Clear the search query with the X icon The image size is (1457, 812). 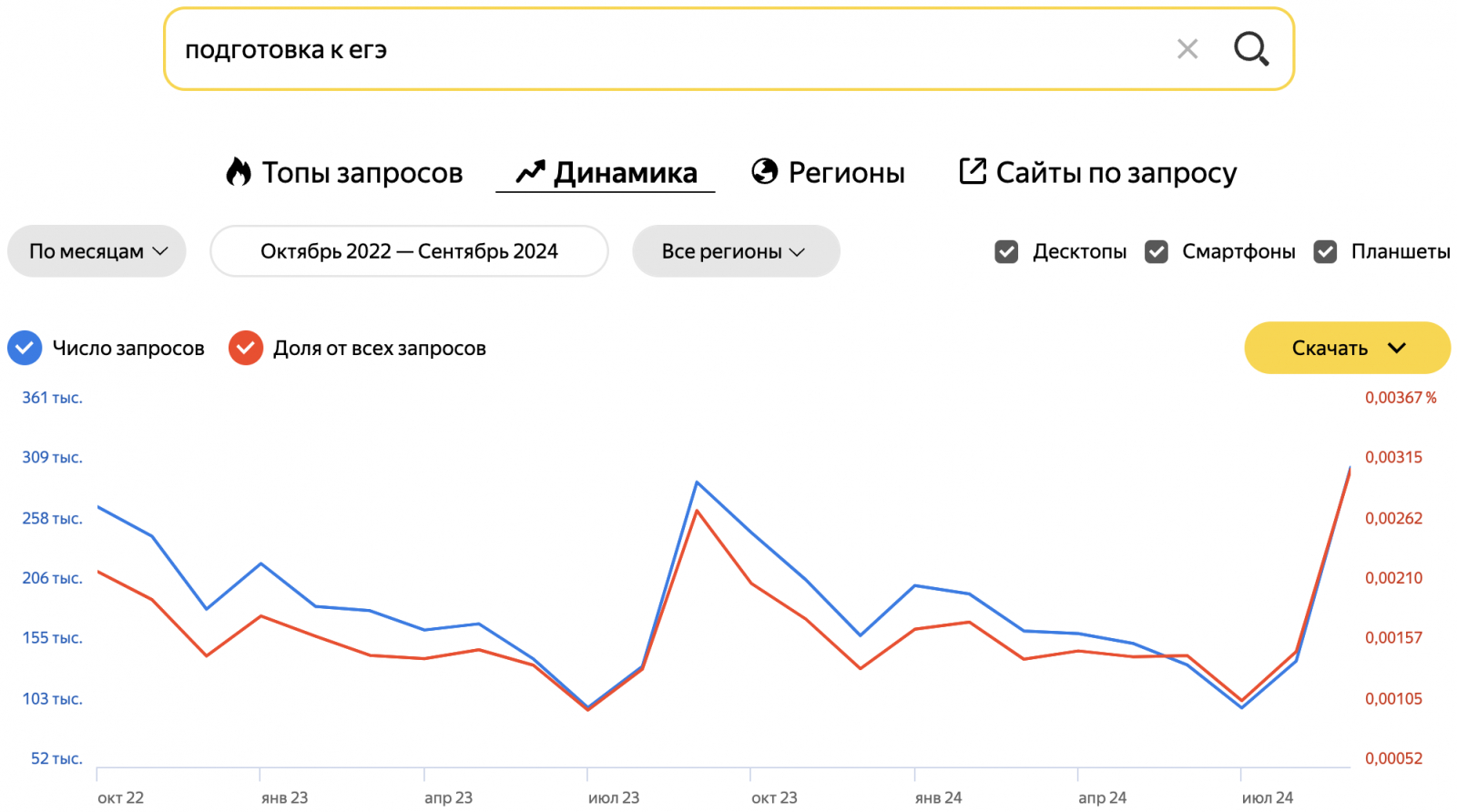coord(1187,49)
